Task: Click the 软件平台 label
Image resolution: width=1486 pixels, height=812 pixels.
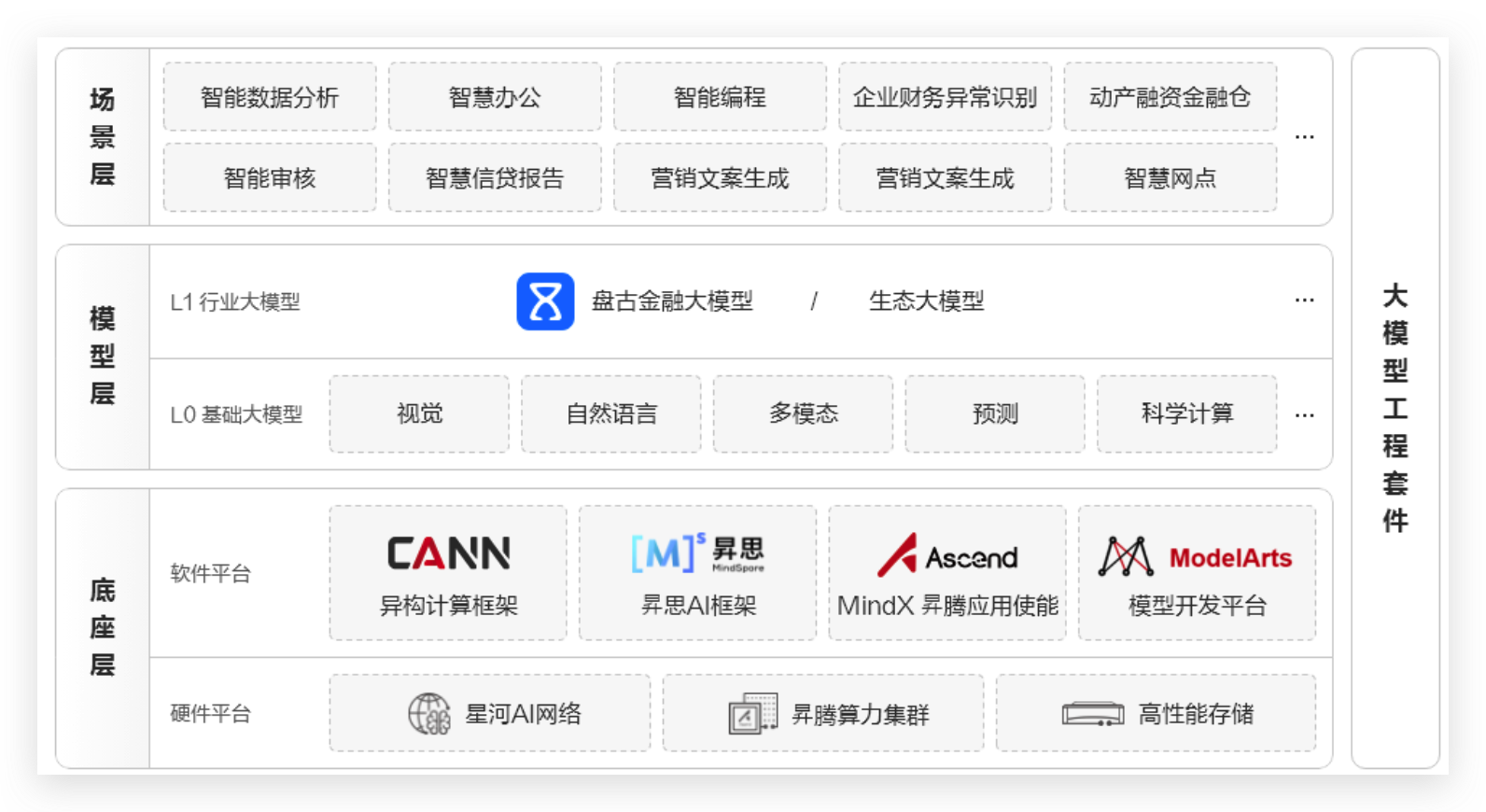Action: [x=210, y=574]
